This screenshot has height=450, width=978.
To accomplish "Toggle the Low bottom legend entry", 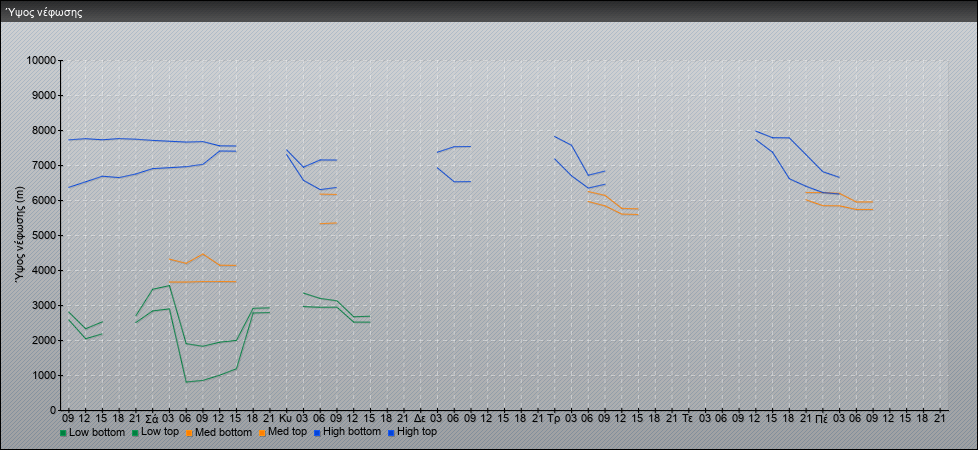I will (x=92, y=432).
